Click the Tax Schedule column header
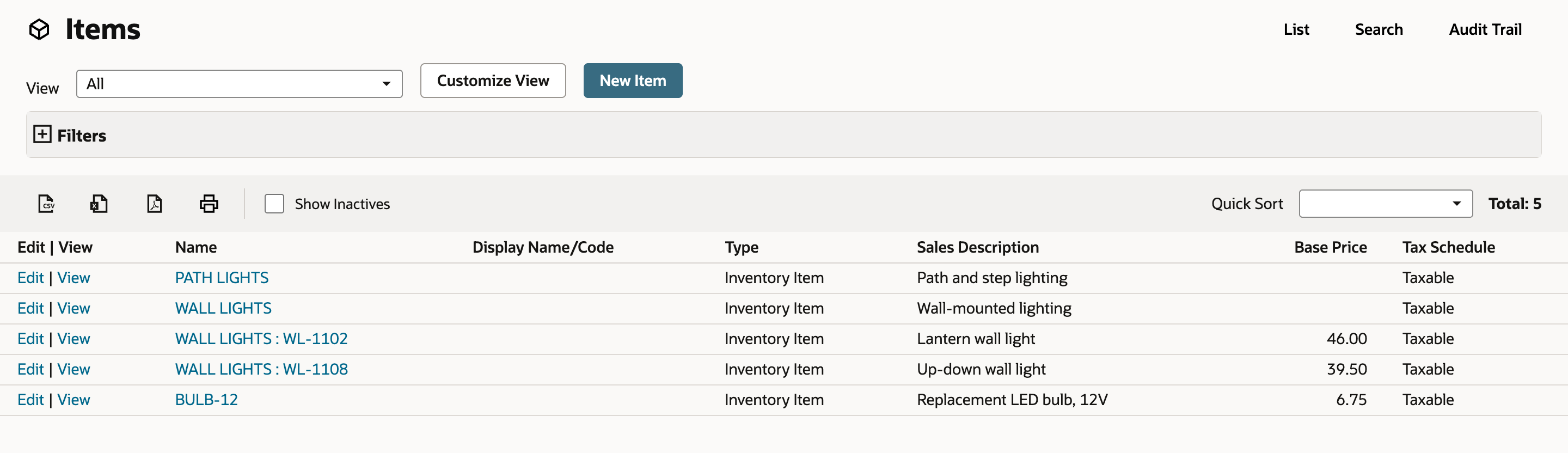This screenshot has height=453, width=1568. point(1448,247)
